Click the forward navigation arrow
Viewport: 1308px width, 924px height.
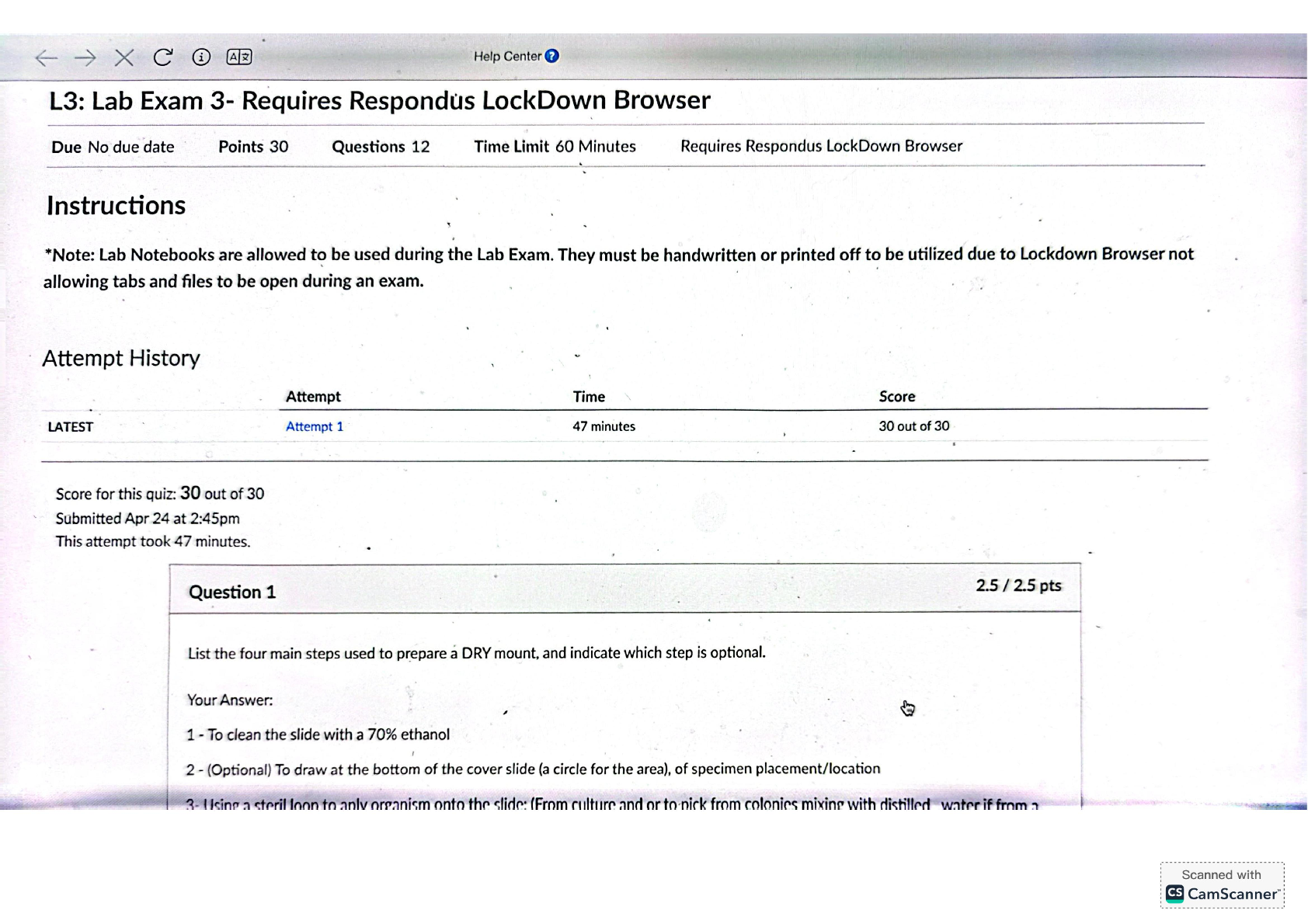point(85,57)
